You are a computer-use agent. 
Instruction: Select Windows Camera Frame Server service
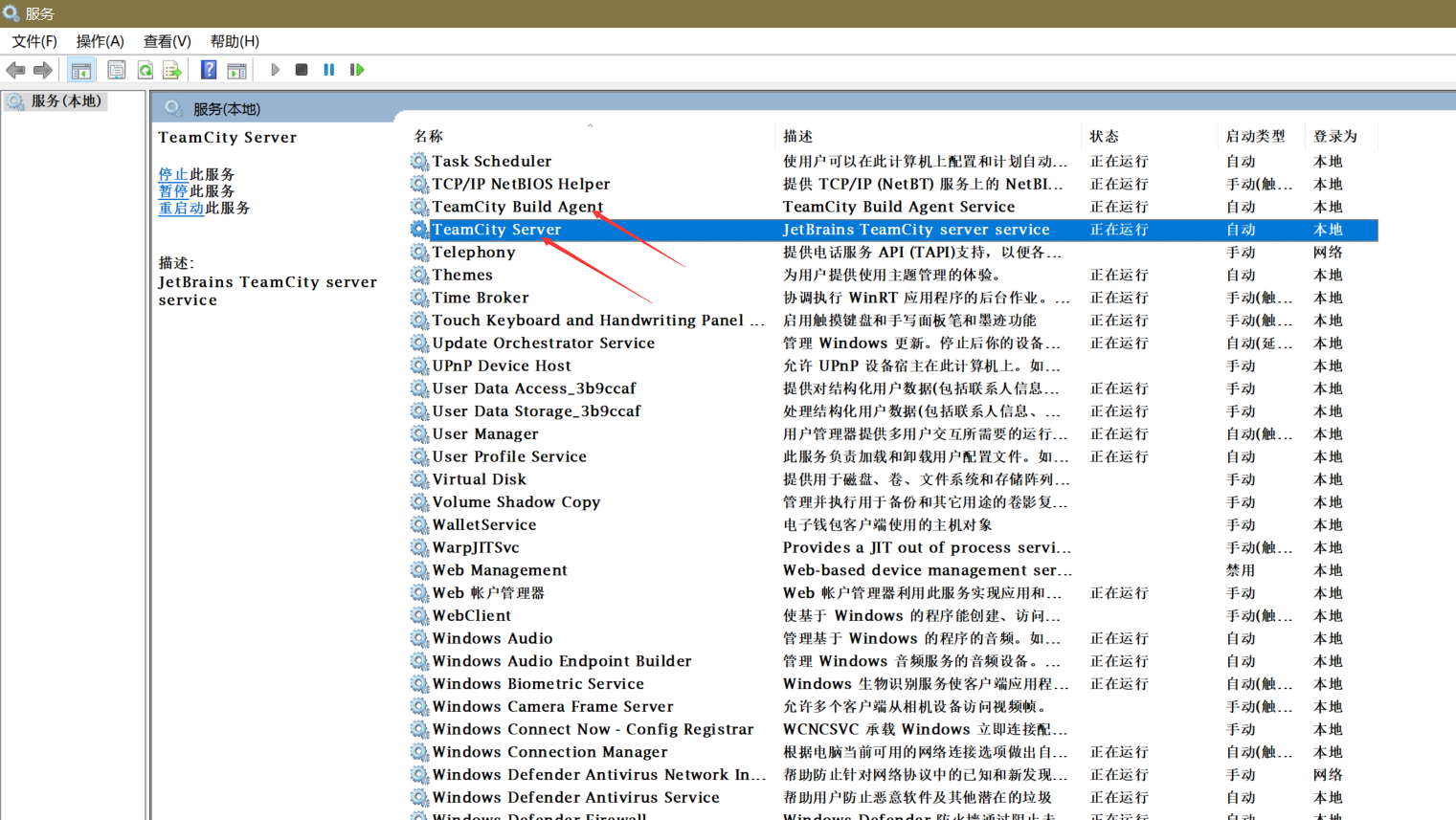[x=893, y=706]
